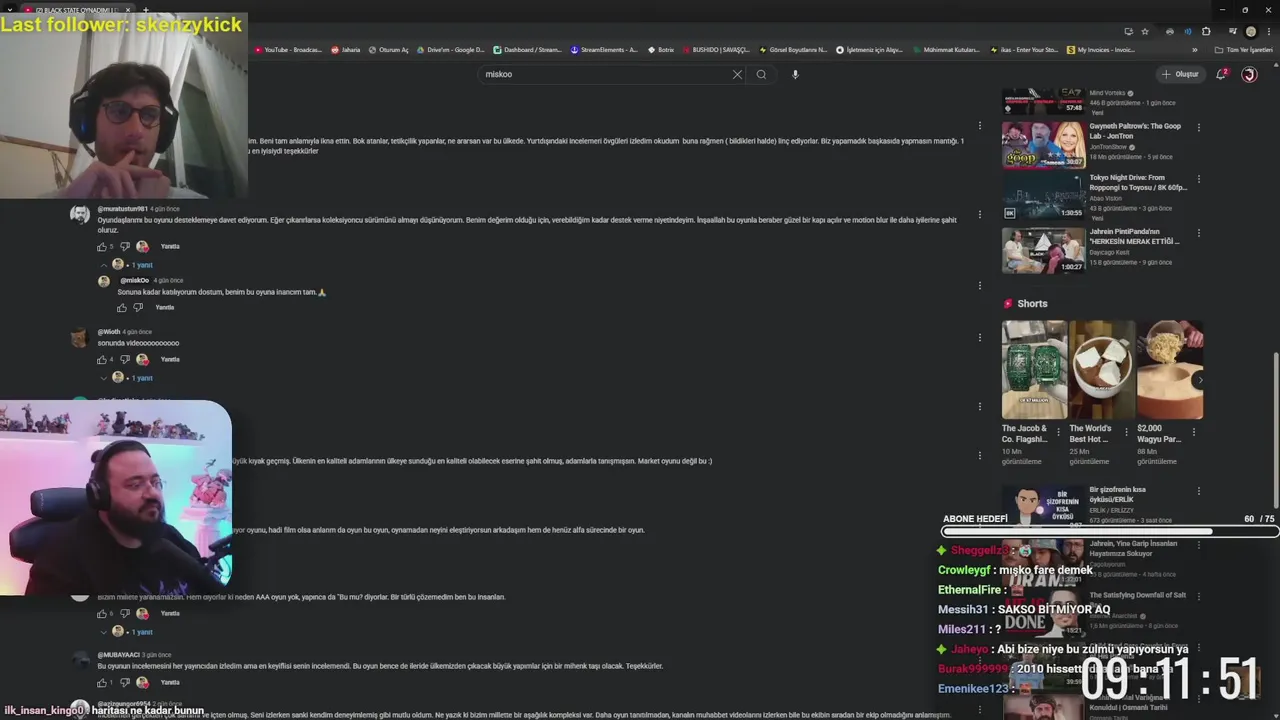Open Gwyneth Paltrow's Goop Lab video thumbnail
1280x720 pixels.
(1043, 145)
